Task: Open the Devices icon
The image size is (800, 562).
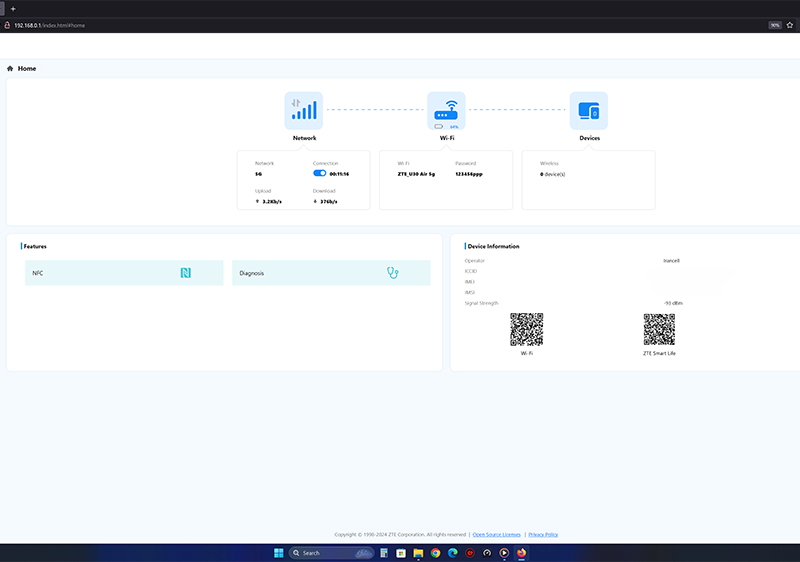Action: (589, 110)
